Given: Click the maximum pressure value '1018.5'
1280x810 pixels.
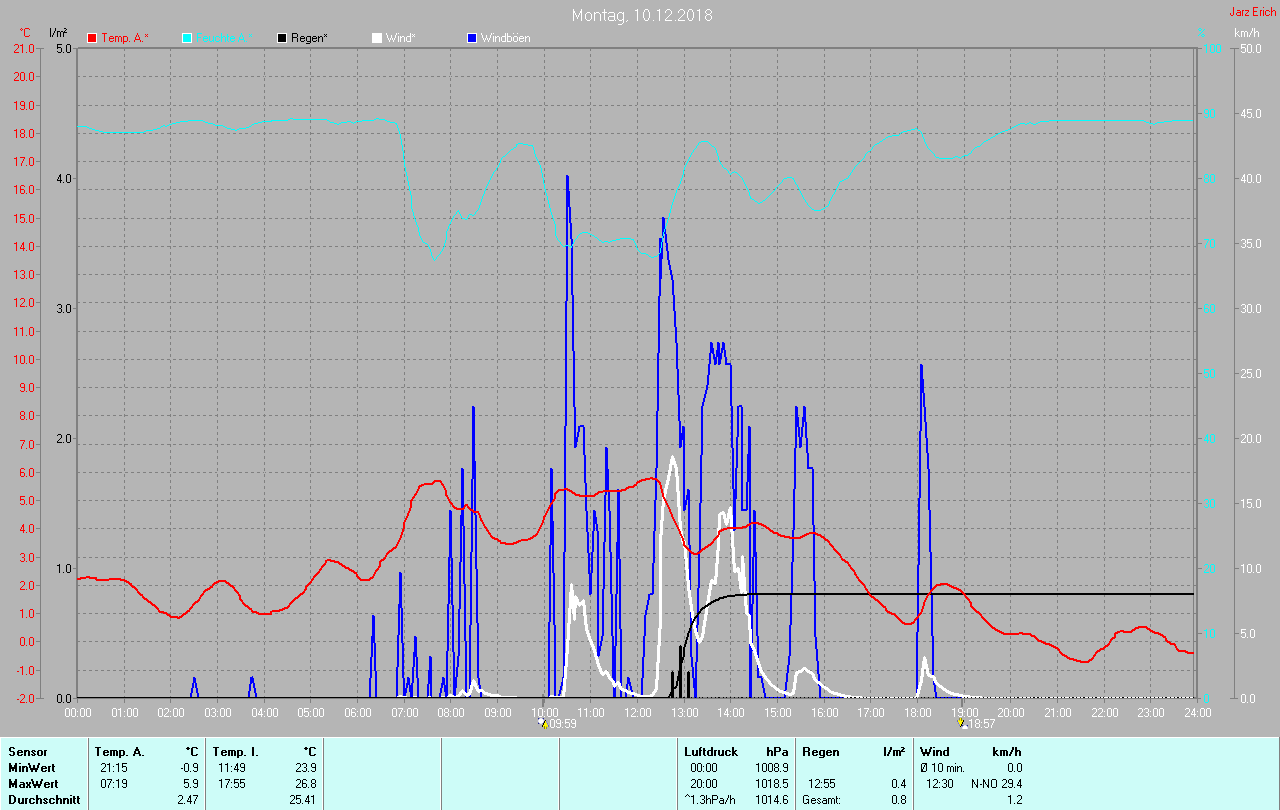Looking at the screenshot, I should click(772, 784).
